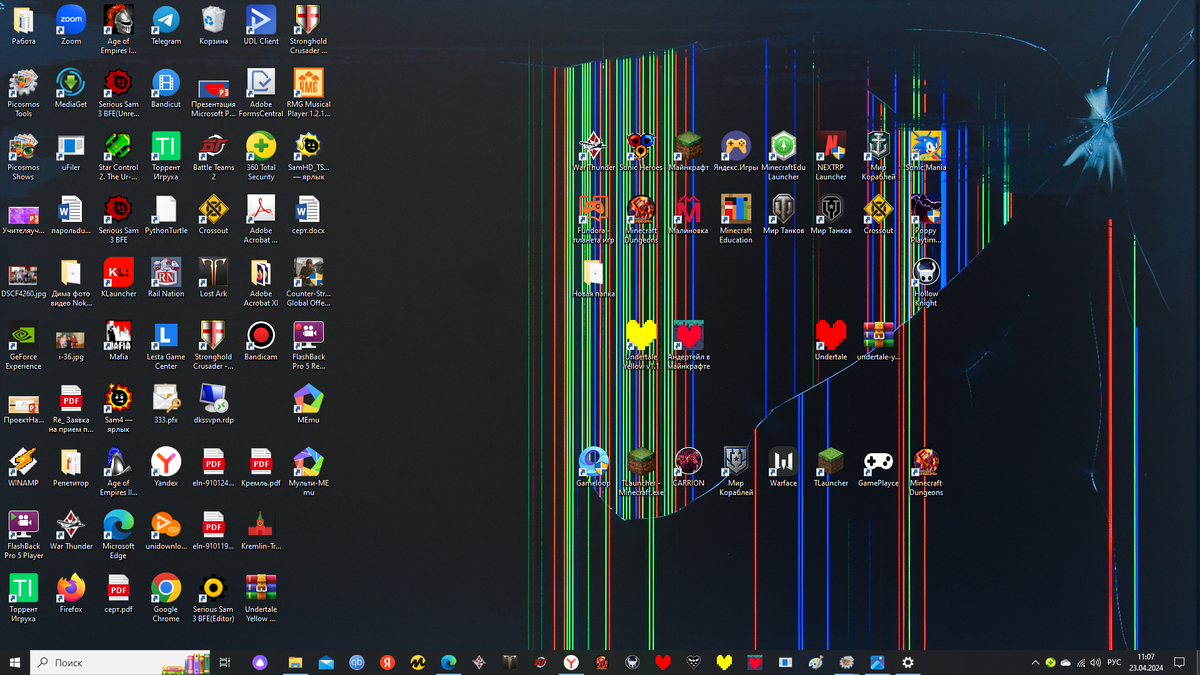Select the Minecraft Education icon

pyautogui.click(x=736, y=219)
